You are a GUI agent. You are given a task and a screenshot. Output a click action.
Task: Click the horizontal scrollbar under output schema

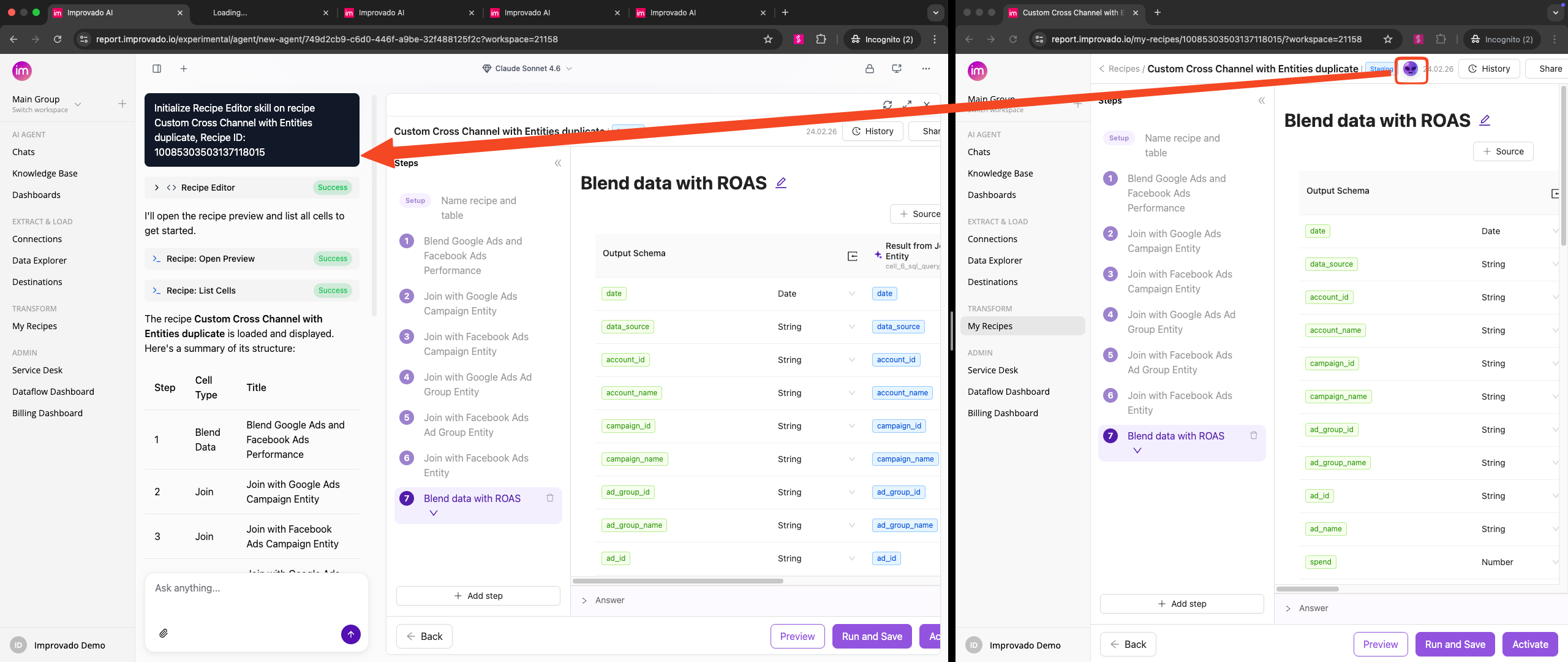click(x=677, y=580)
